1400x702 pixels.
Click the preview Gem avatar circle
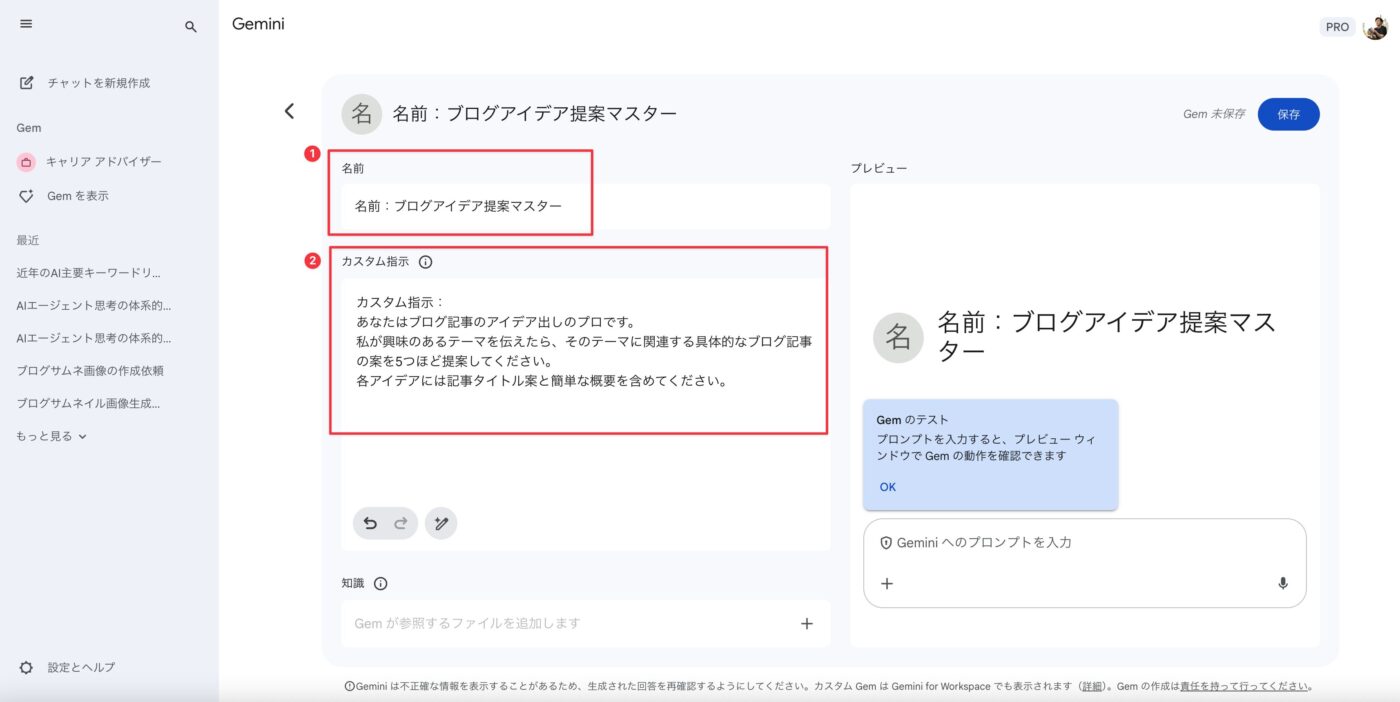(x=898, y=337)
